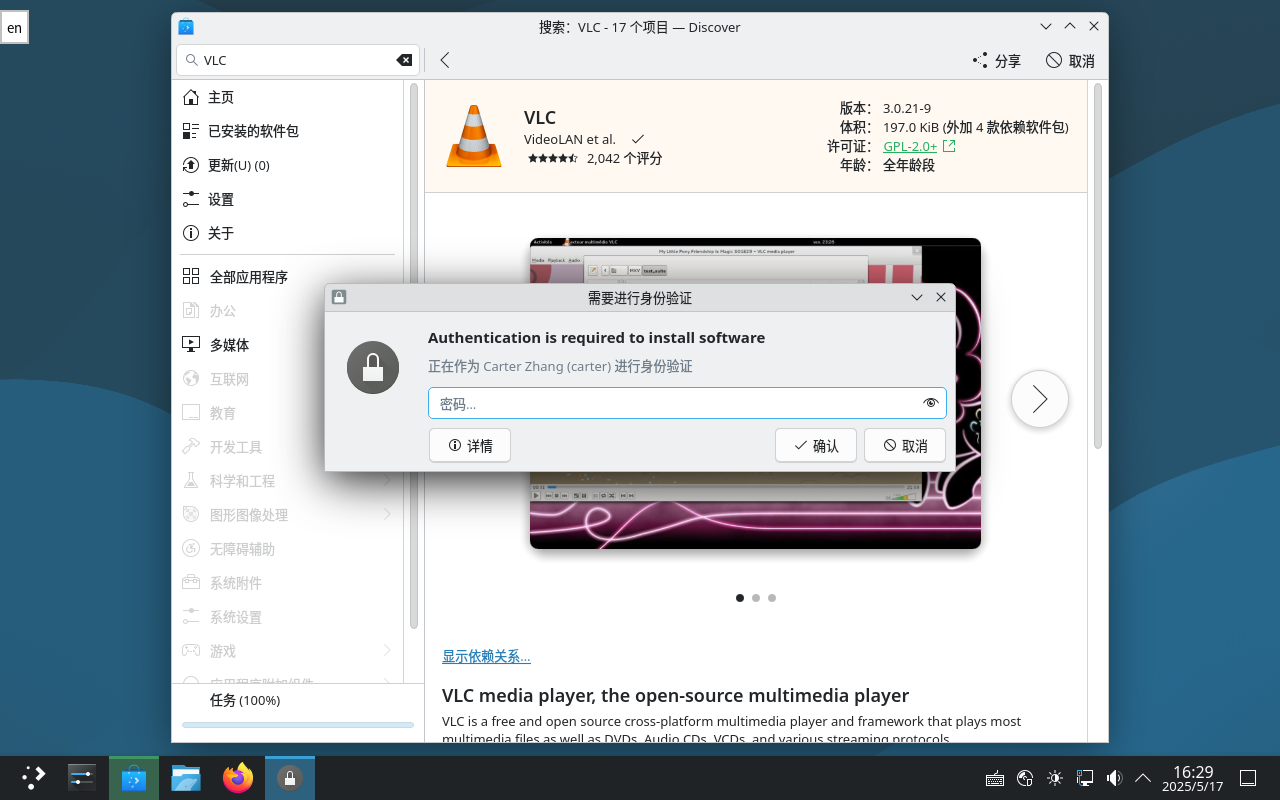The height and width of the screenshot is (800, 1280).
Task: Click the home icon beside 主页
Action: pos(191,97)
